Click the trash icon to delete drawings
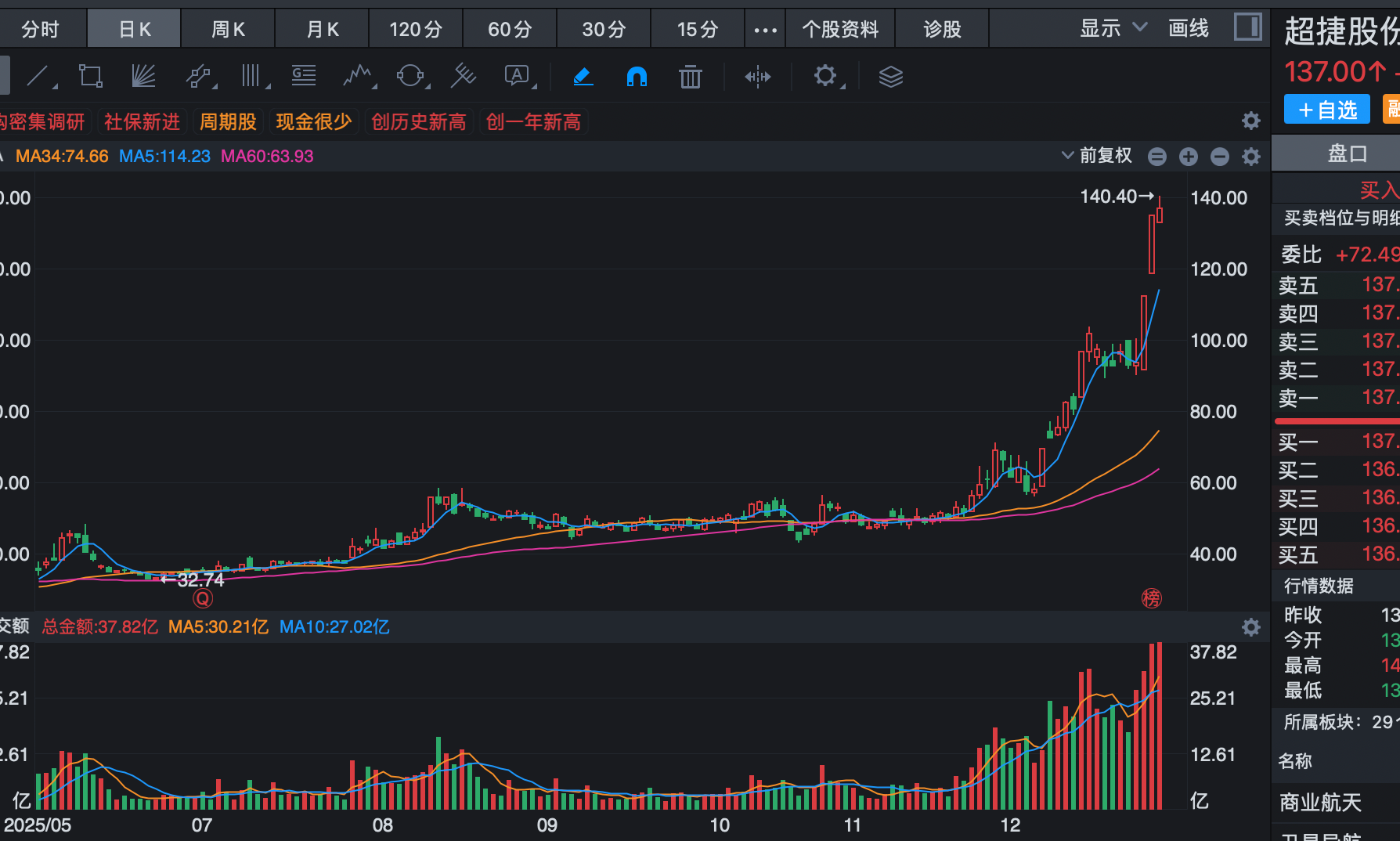The width and height of the screenshot is (1400, 841). (690, 77)
